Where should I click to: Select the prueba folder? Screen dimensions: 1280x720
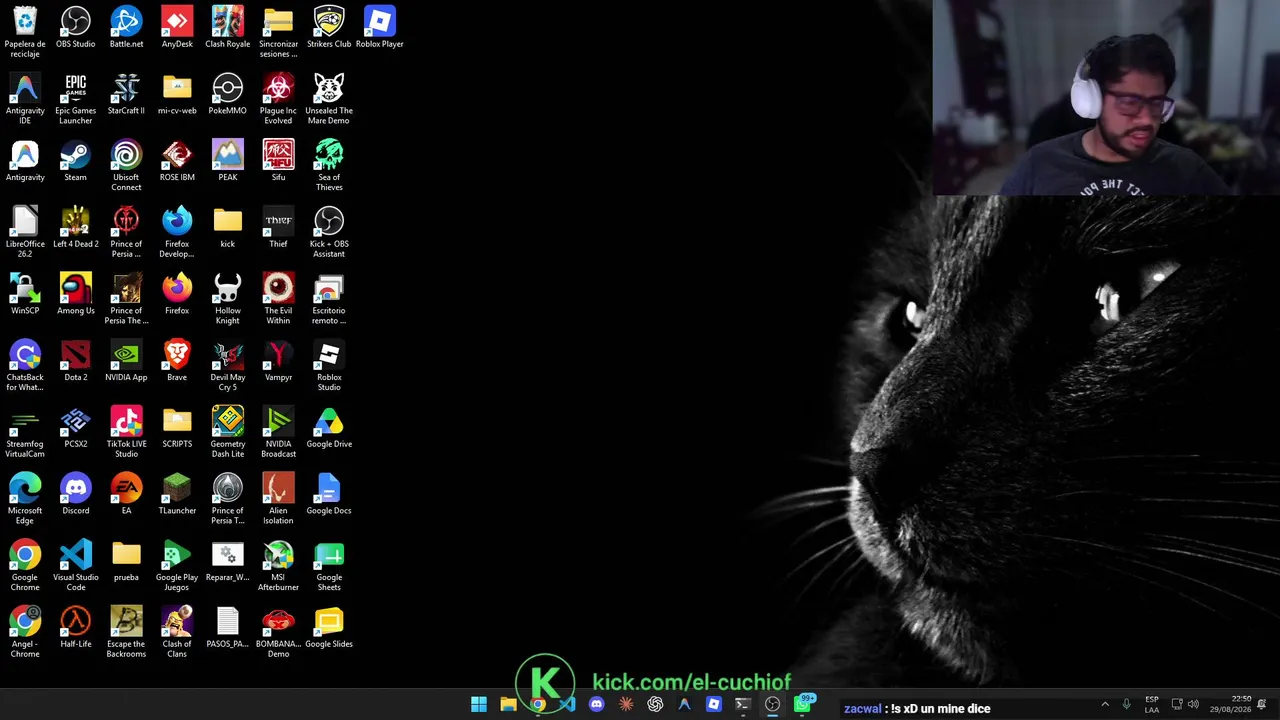[126, 561]
